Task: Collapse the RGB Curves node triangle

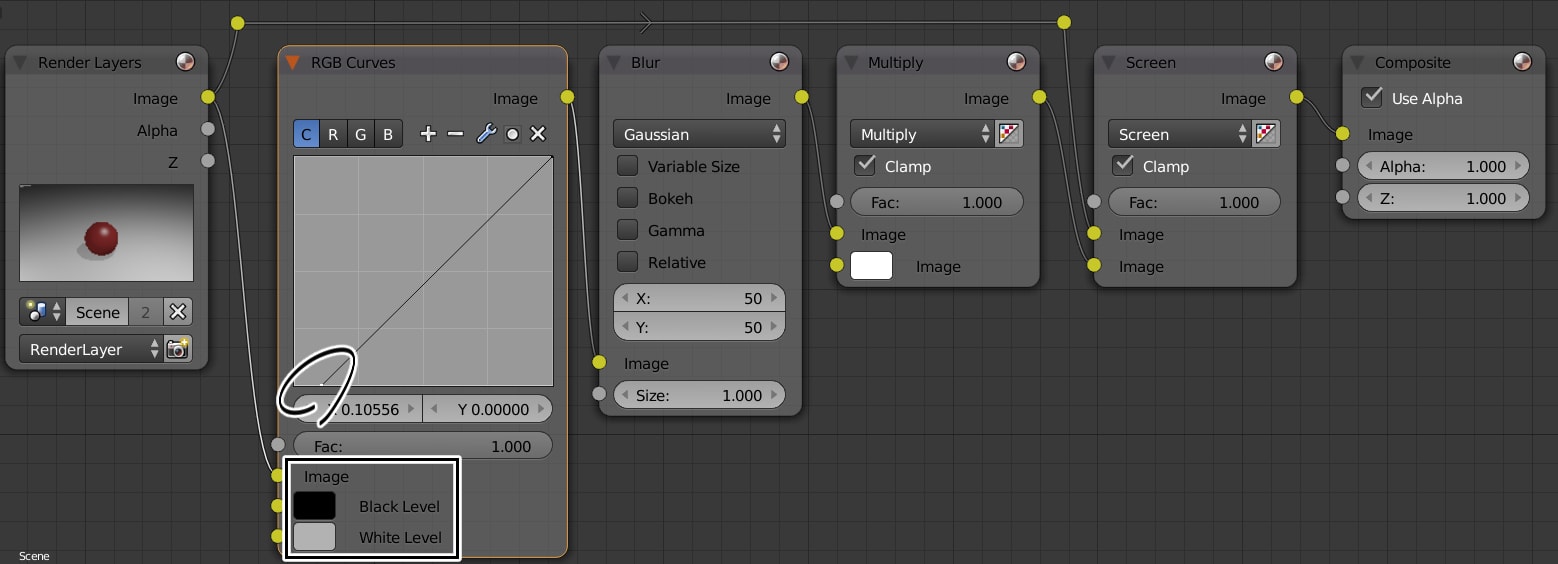Action: click(293, 62)
